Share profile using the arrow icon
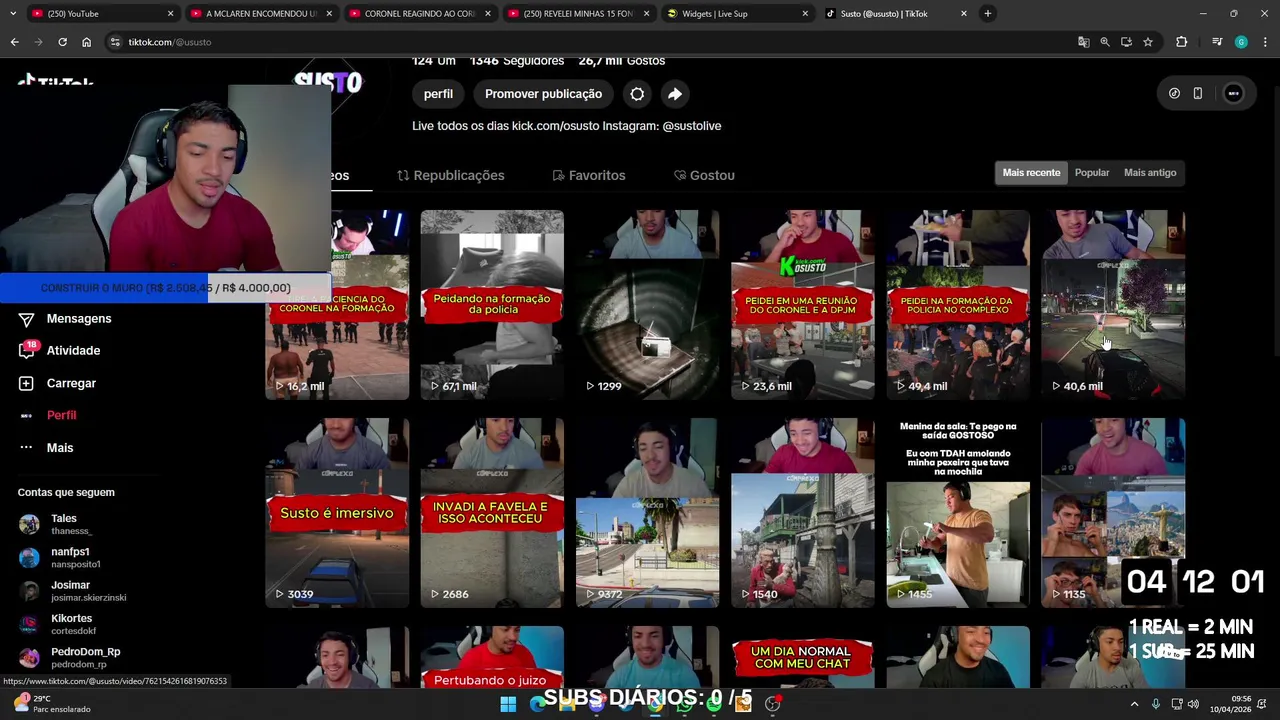Viewport: 1280px width, 720px height. pos(675,94)
